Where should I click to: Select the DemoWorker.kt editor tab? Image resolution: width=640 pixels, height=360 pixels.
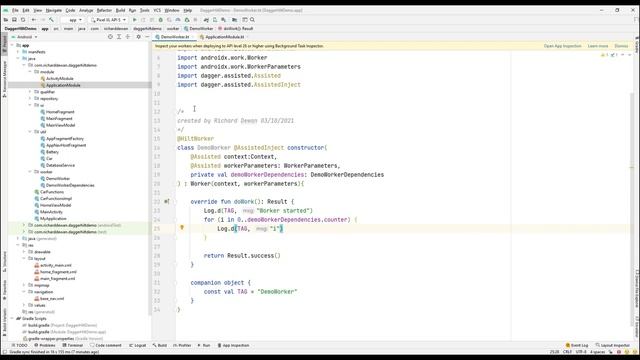174,37
